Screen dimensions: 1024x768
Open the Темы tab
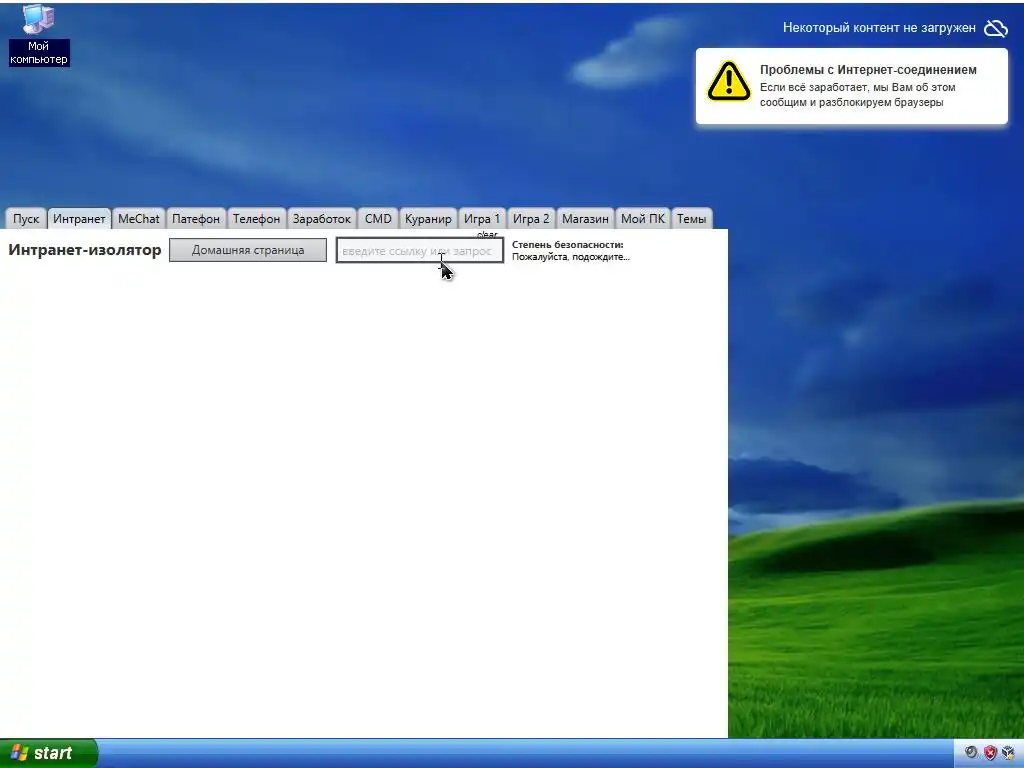[692, 219]
